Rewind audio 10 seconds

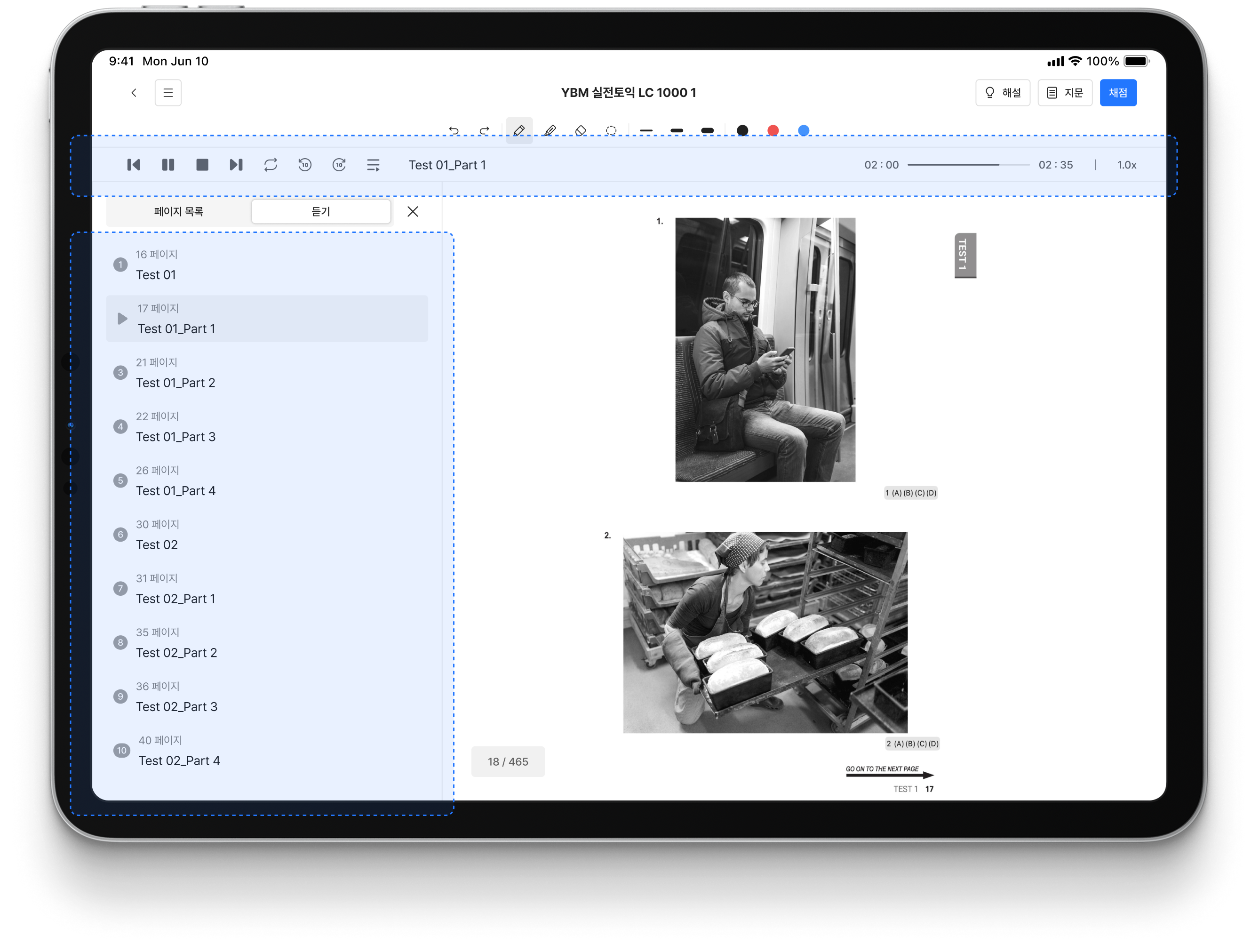point(305,165)
